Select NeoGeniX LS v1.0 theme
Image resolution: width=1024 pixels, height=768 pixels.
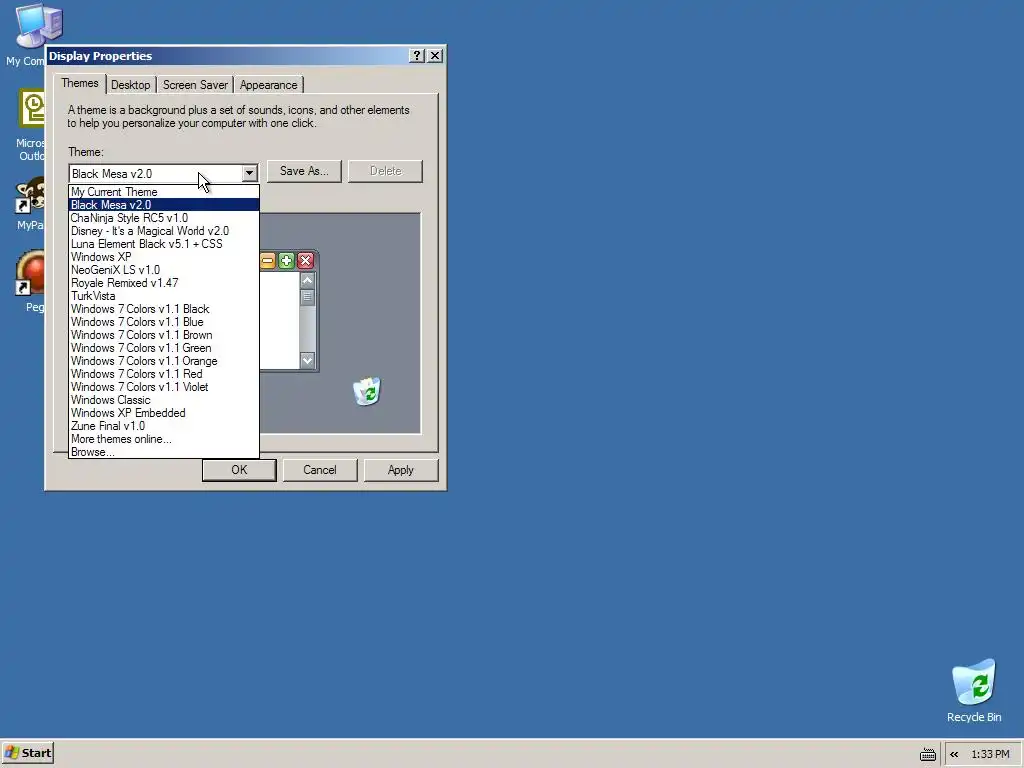[x=164, y=270]
